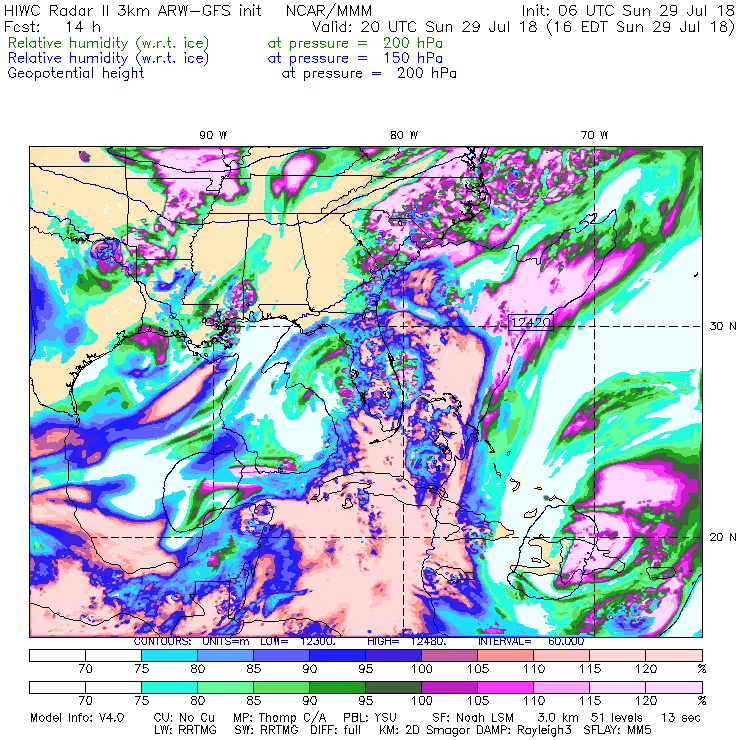This screenshot has height=740, width=740.
Task: Click the green "Relative humidity (w.r.t. ice)" legend label
Action: coord(108,43)
